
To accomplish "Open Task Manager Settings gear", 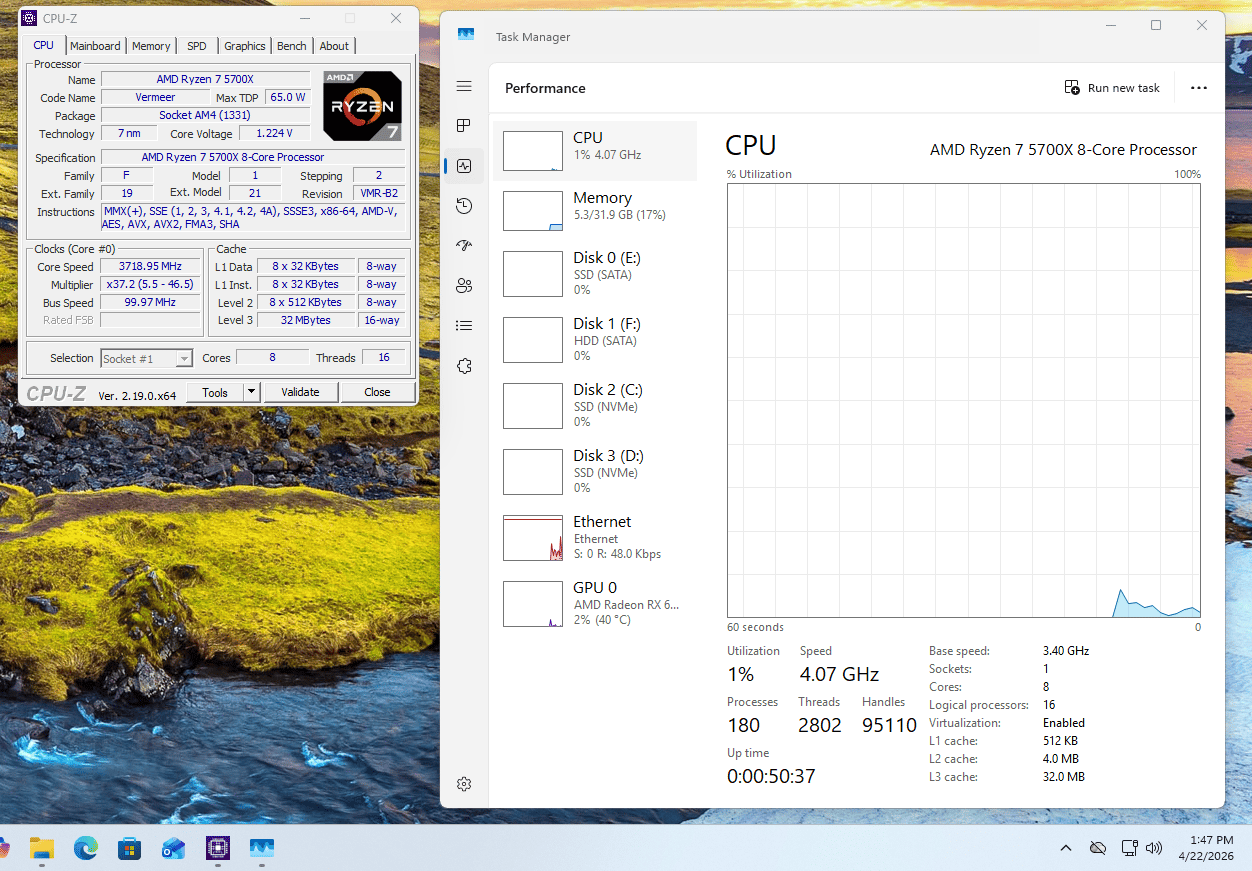I will [x=464, y=784].
